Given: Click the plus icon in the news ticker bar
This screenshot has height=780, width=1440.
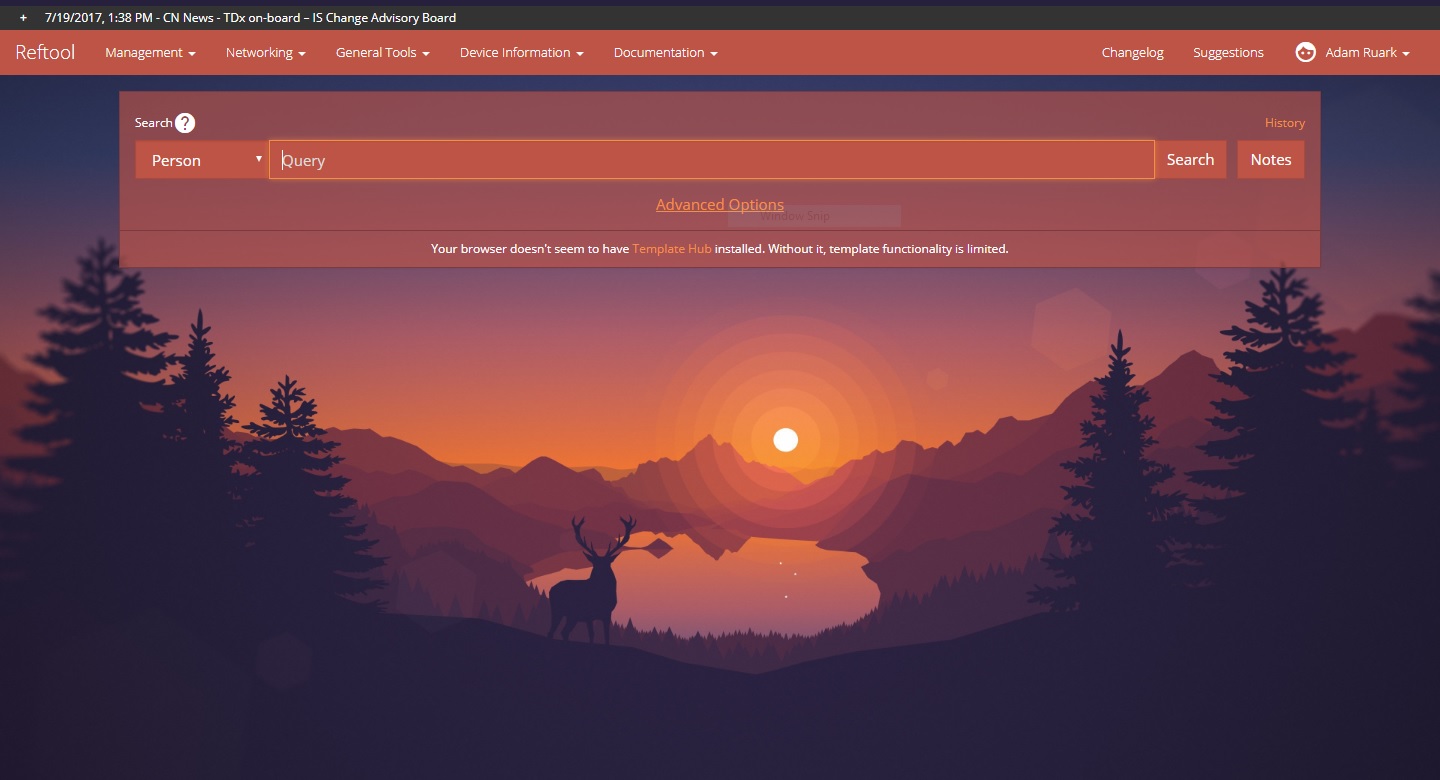Looking at the screenshot, I should pyautogui.click(x=23, y=18).
